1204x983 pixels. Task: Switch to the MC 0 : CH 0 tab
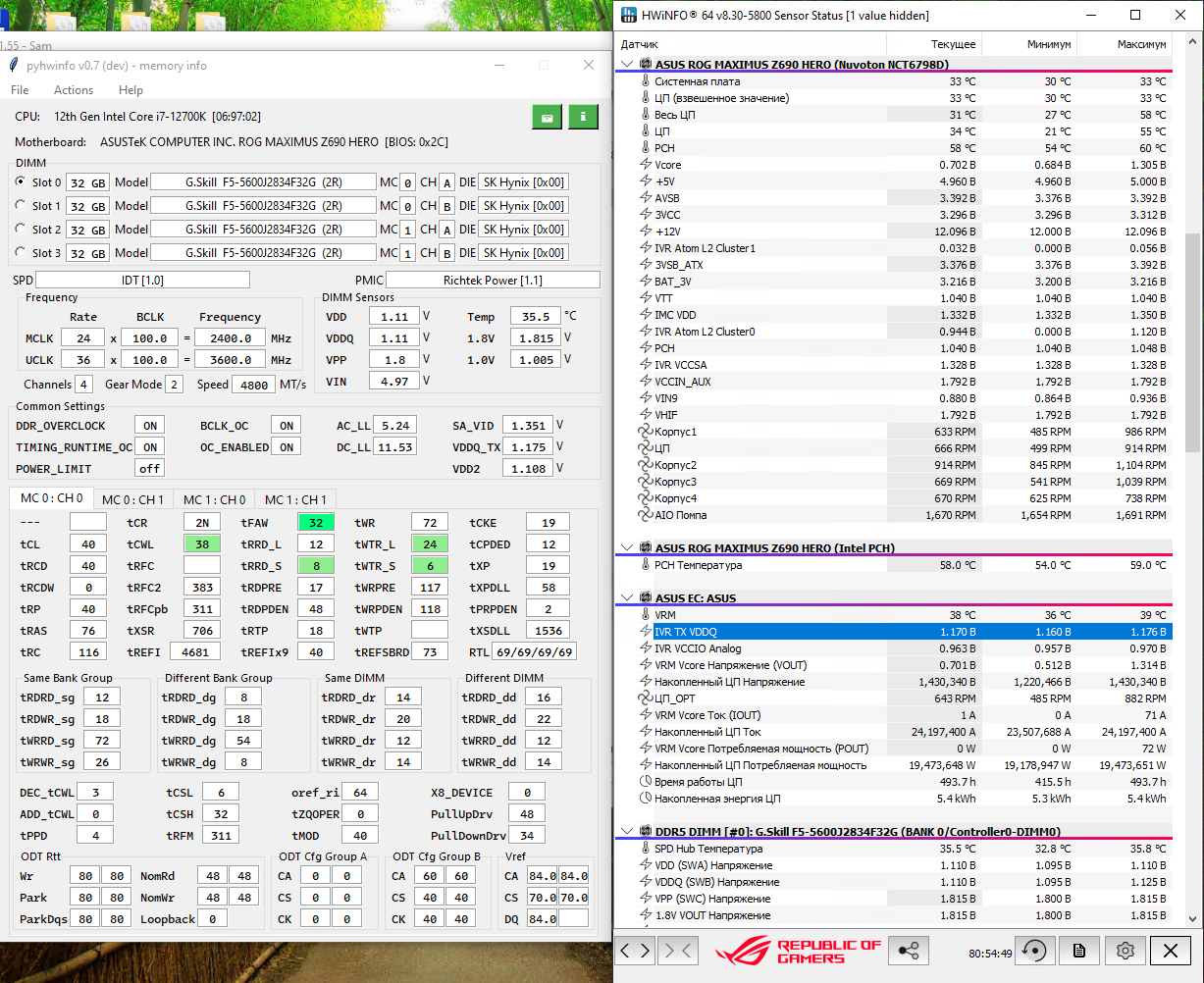point(52,498)
